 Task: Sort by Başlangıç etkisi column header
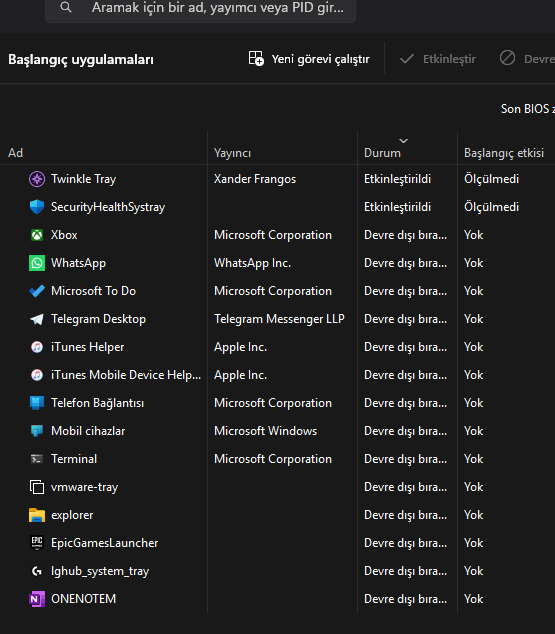[x=504, y=153]
